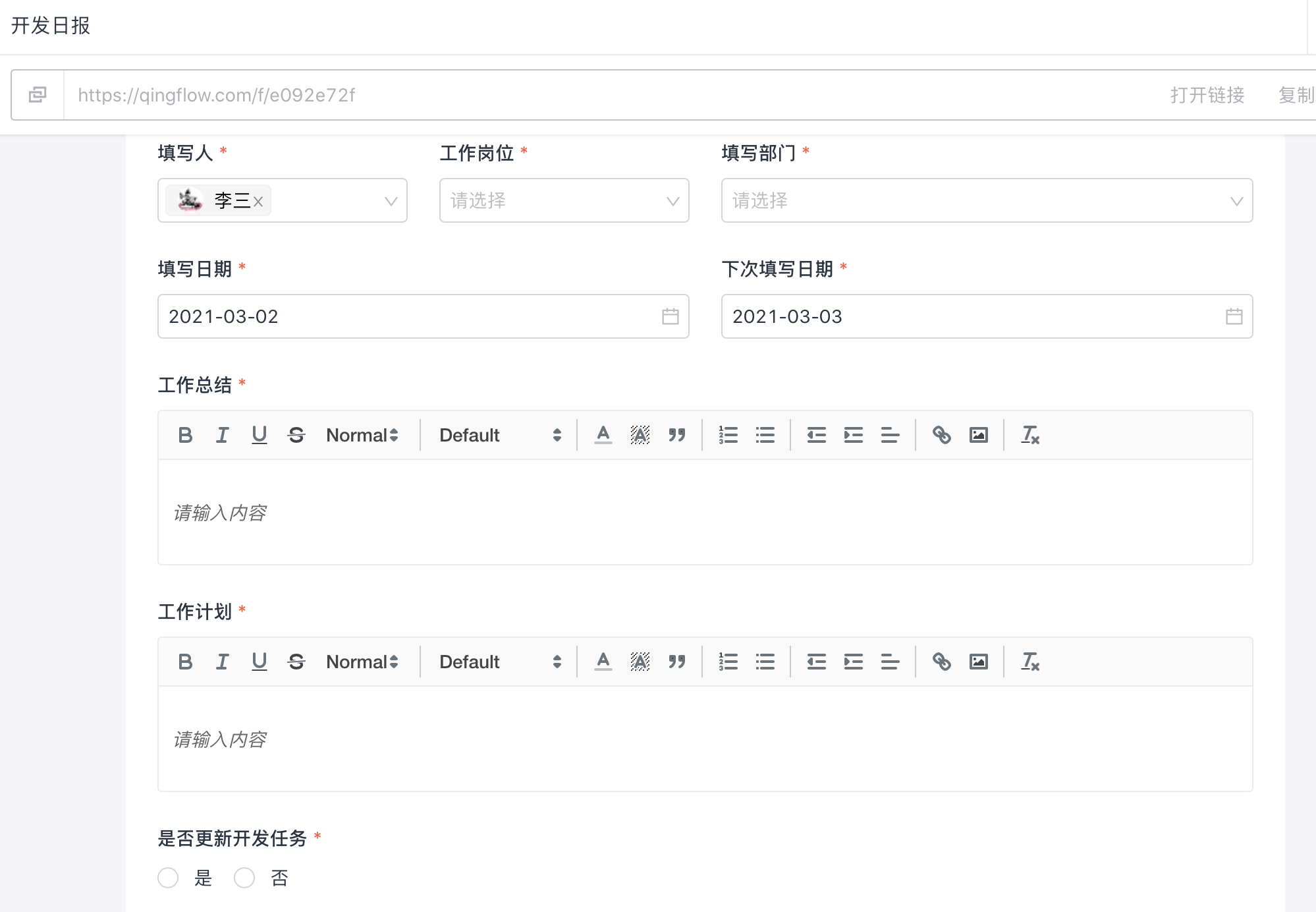Screen dimensions: 1316x912
Task: Click the 开发日报 page title
Action: tap(51, 26)
